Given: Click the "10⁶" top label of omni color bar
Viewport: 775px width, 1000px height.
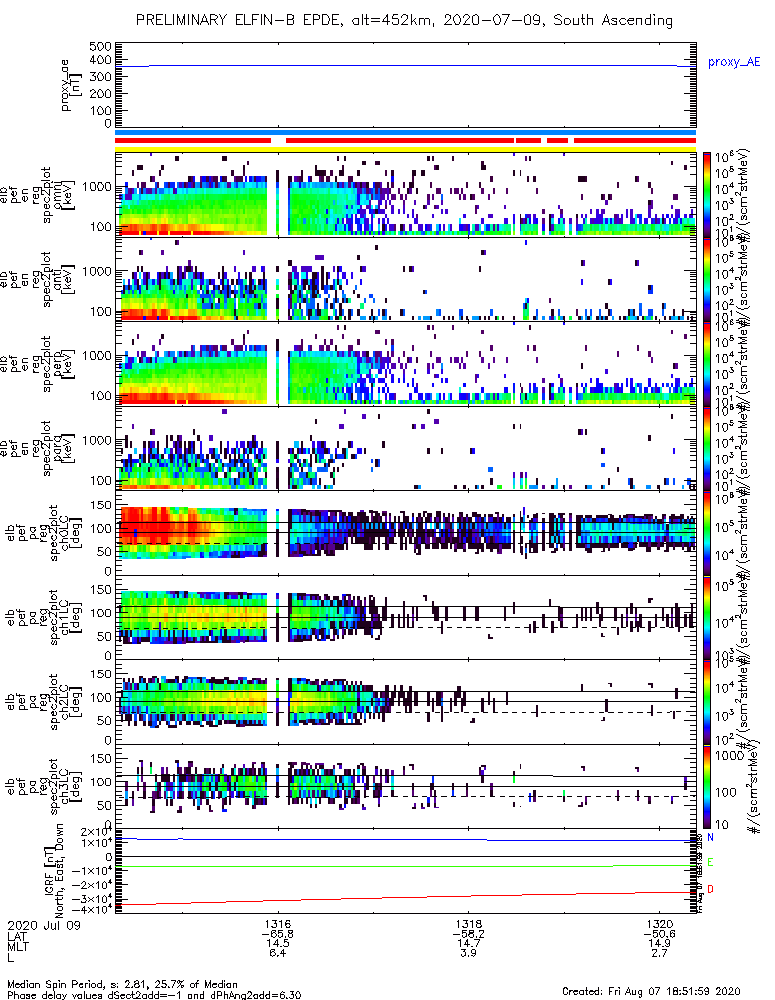Looking at the screenshot, I should tap(723, 157).
